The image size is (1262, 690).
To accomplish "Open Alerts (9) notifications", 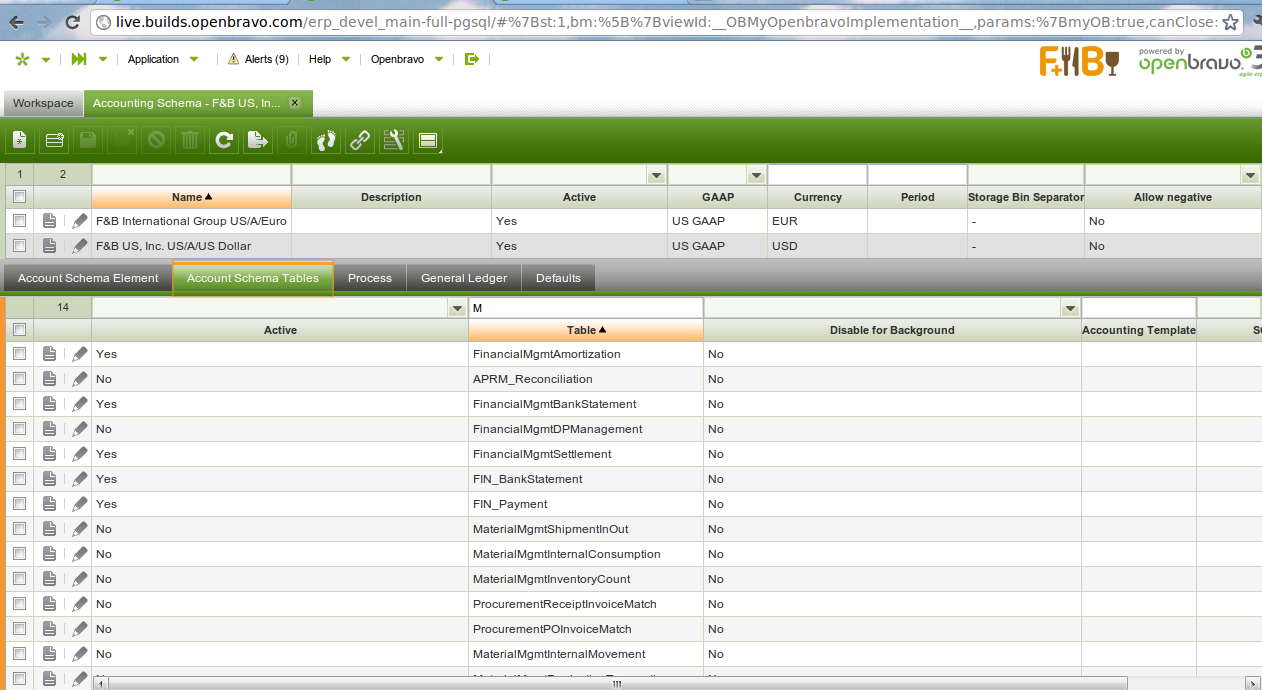I will 258,60.
